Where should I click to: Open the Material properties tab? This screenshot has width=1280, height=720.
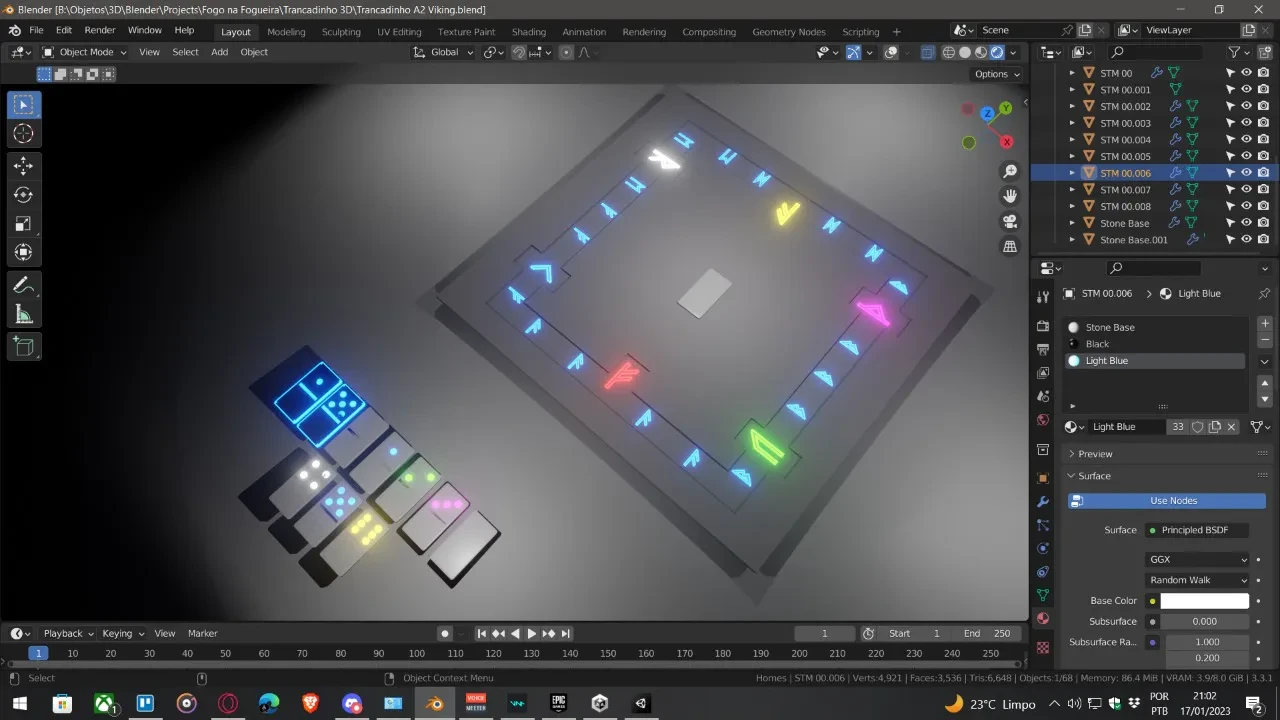tap(1043, 618)
